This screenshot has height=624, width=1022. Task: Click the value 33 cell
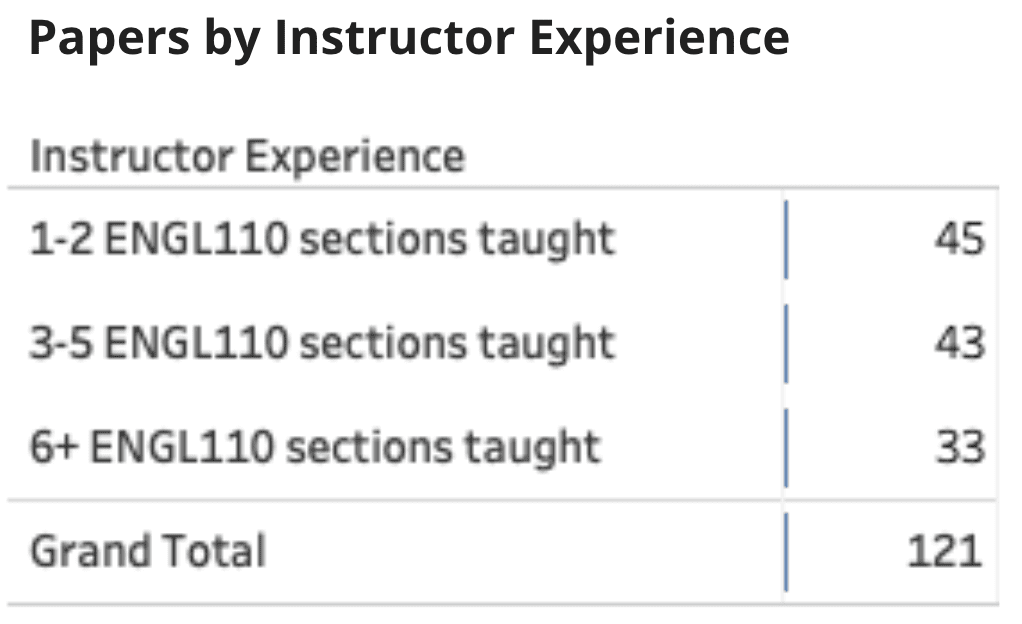[960, 447]
